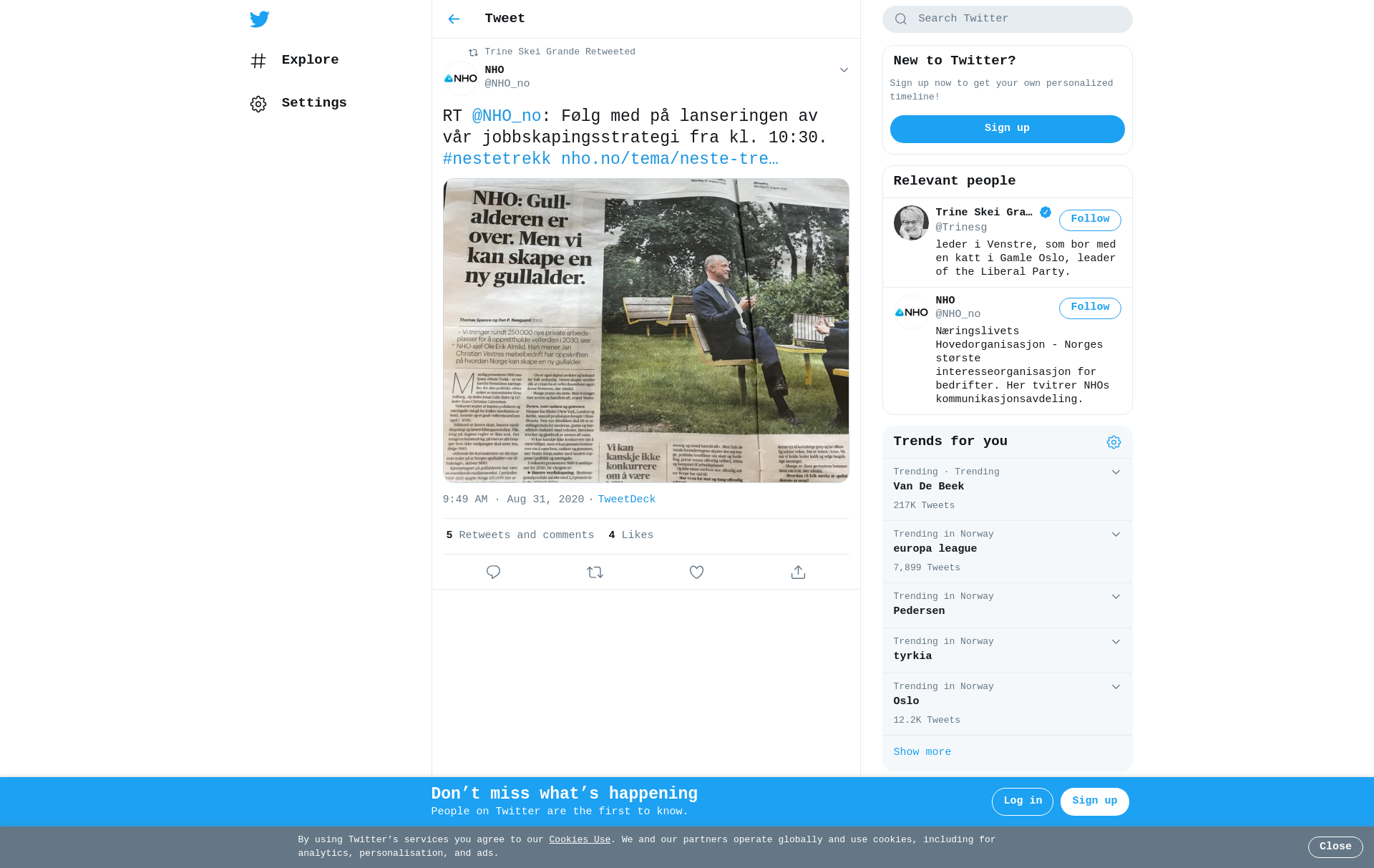Like the tweet with the heart icon
Screen dimensions: 1374x868
(x=696, y=572)
